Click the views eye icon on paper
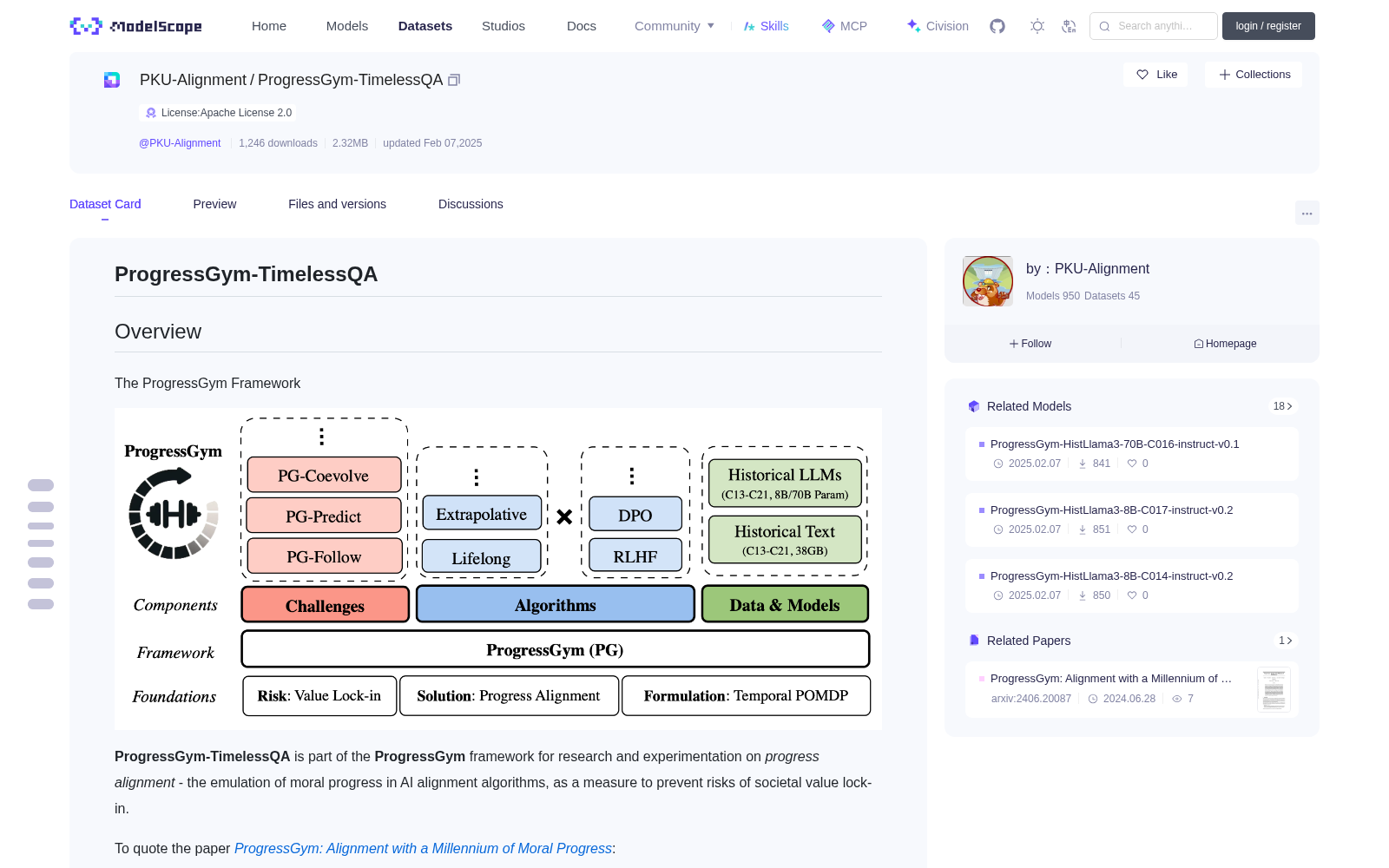The width and height of the screenshot is (1389, 868). click(x=1177, y=699)
